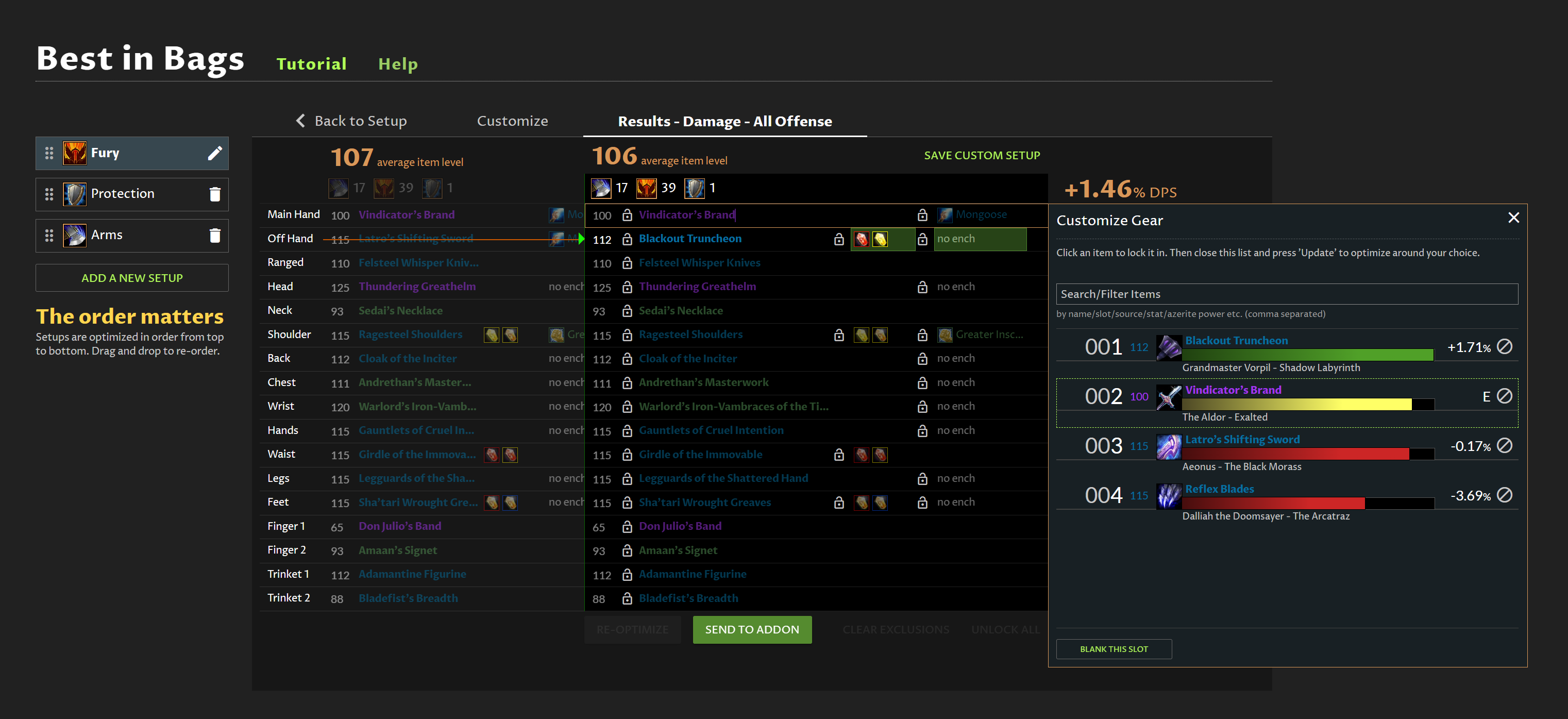Click the SEND TO ADDON button
This screenshot has width=1568, height=719.
tap(751, 629)
